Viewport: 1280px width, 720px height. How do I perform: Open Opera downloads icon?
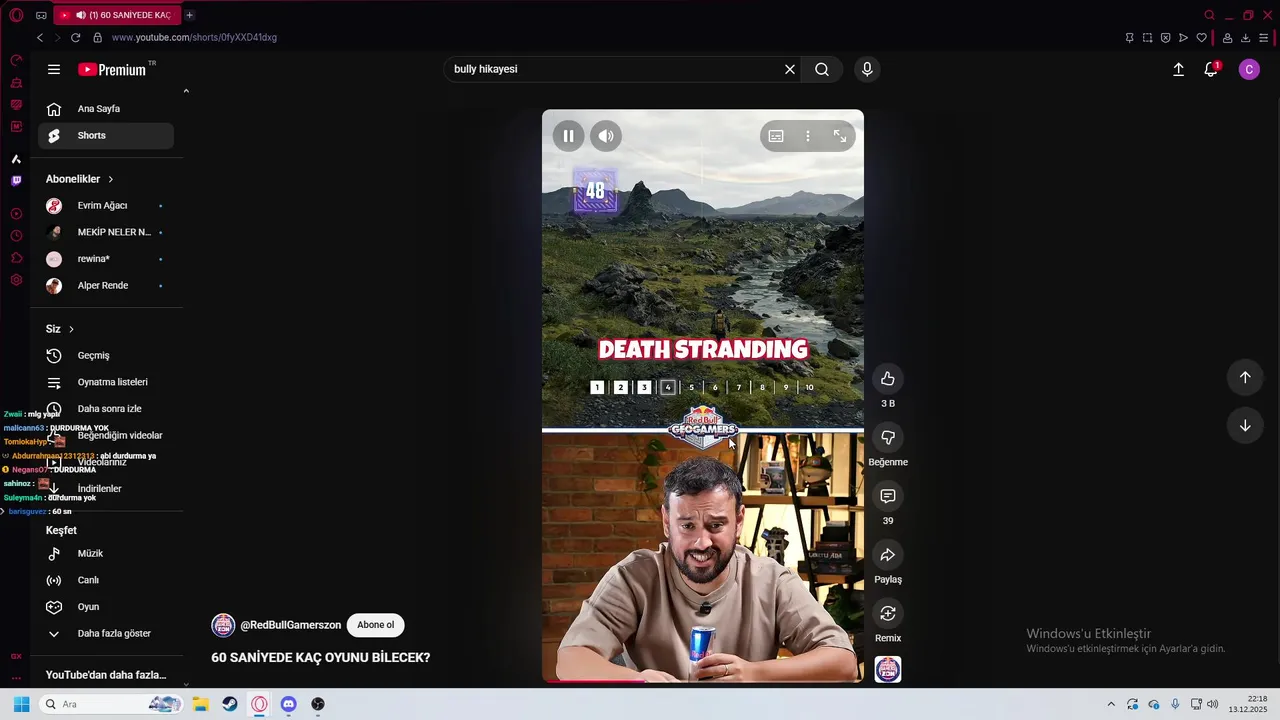(x=1245, y=38)
